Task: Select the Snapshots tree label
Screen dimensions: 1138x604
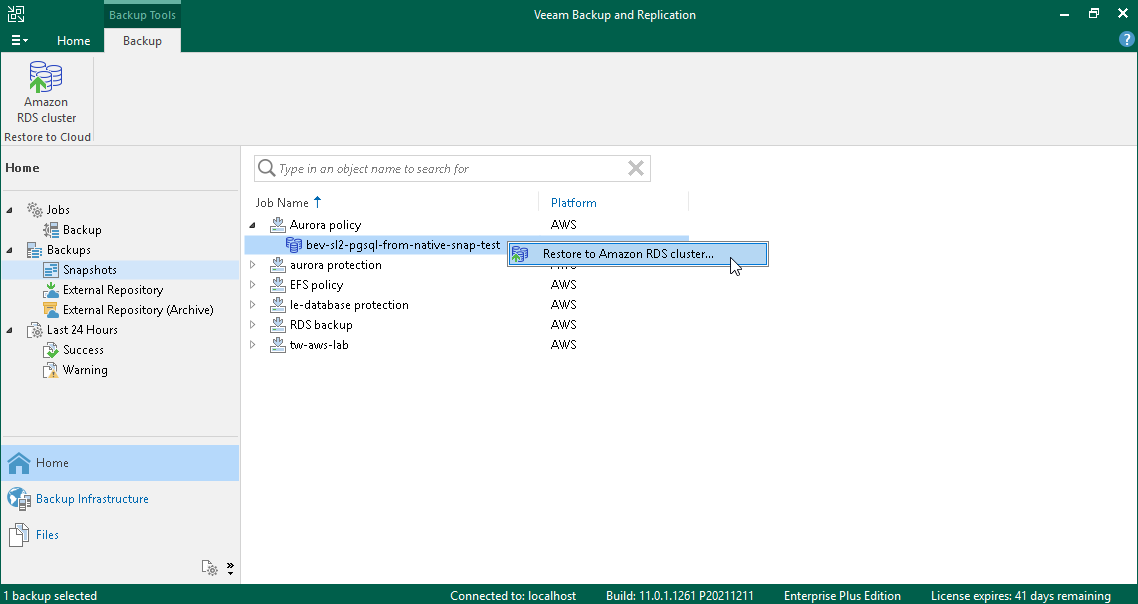Action: (x=89, y=270)
